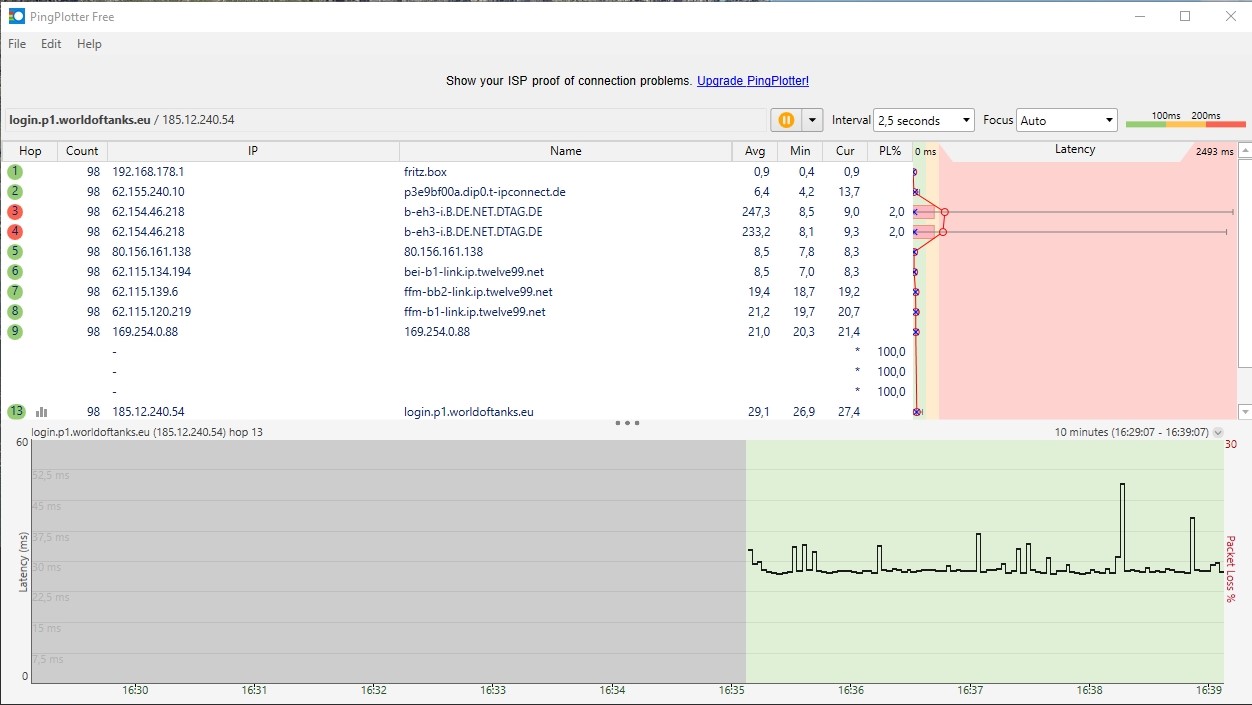Select red hop 4 circle icon

pos(15,232)
